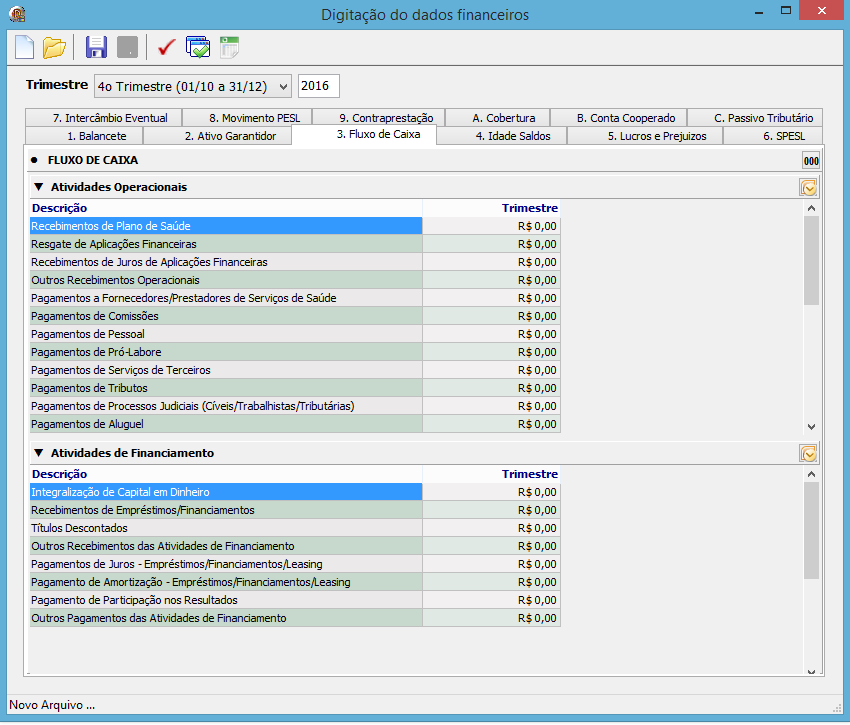
Task: Click the new file blank page icon
Action: (x=24, y=47)
